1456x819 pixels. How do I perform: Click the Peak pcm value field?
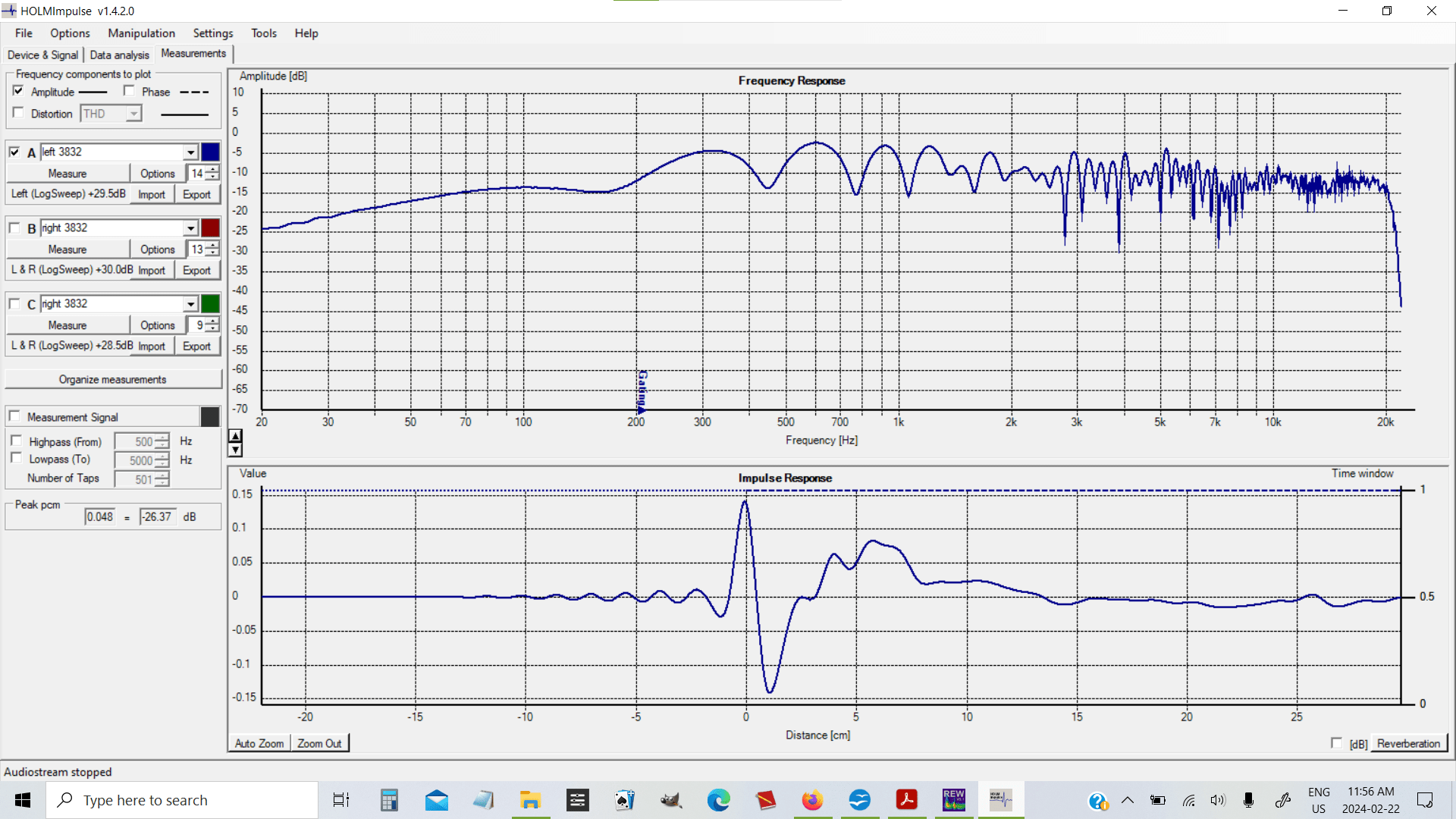point(99,516)
